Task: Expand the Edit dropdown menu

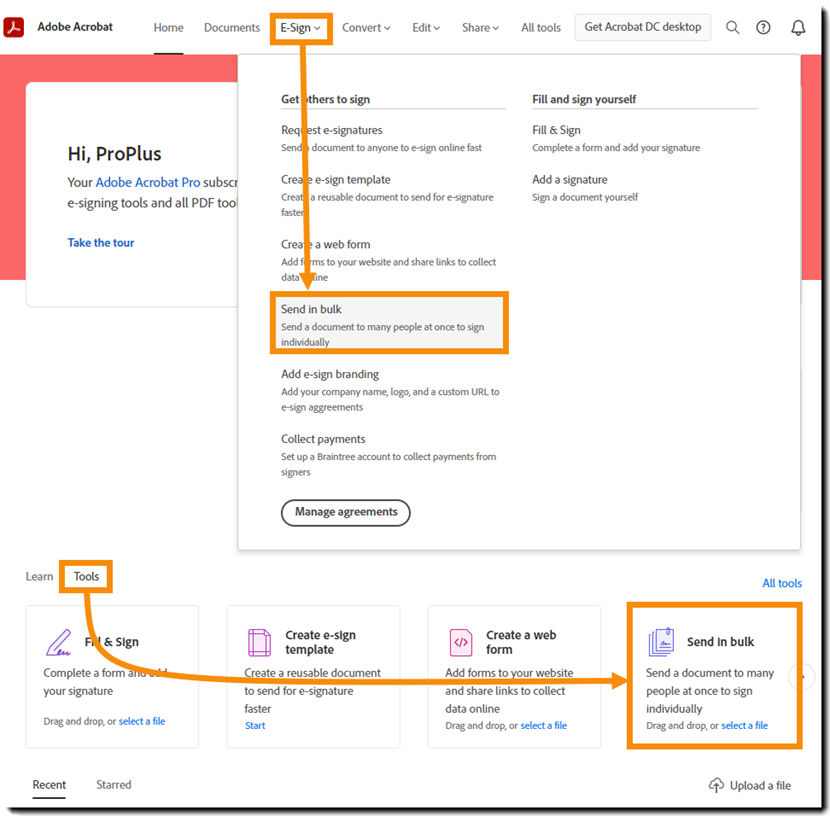Action: (426, 28)
